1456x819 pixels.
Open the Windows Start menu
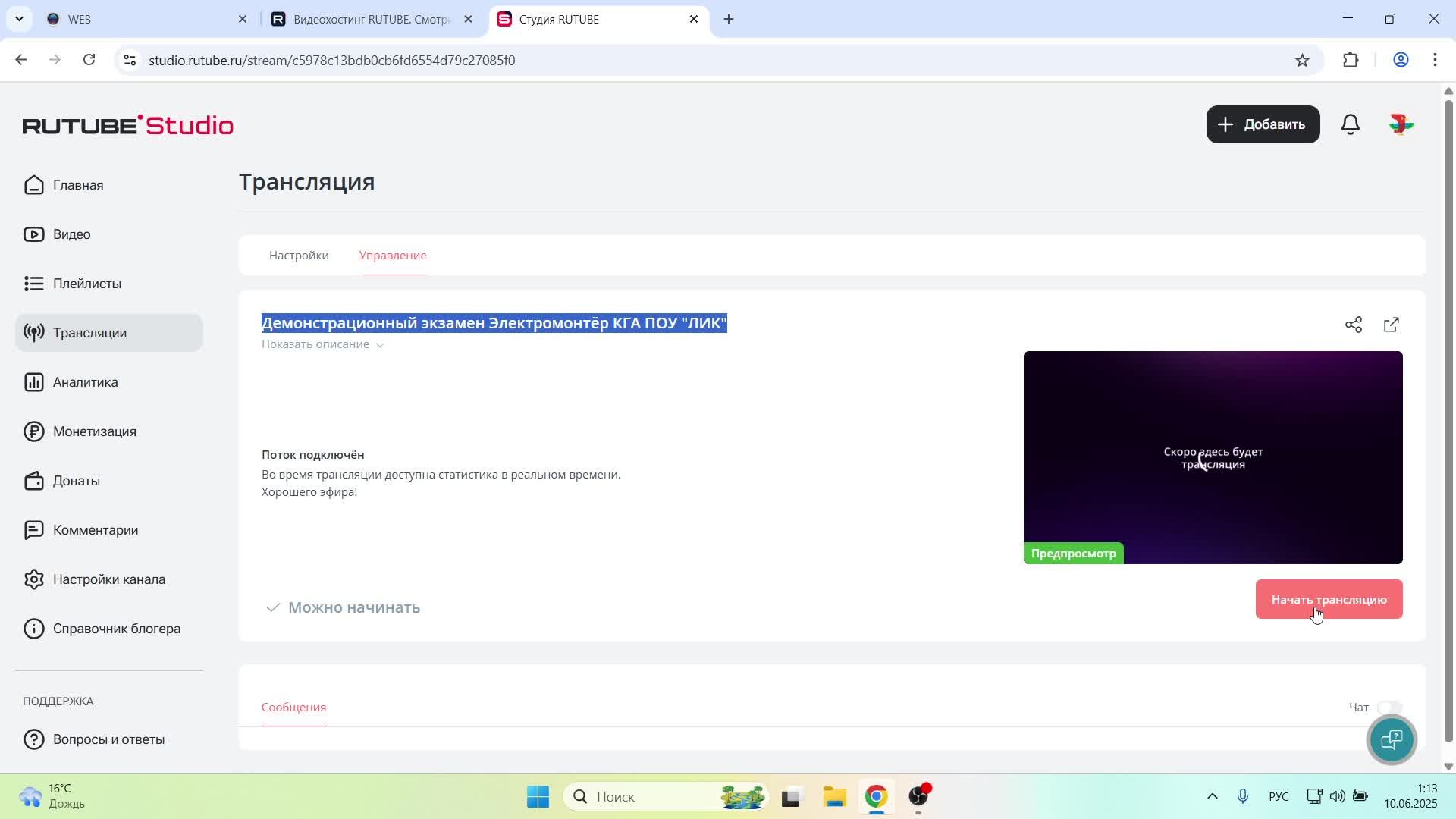(538, 797)
